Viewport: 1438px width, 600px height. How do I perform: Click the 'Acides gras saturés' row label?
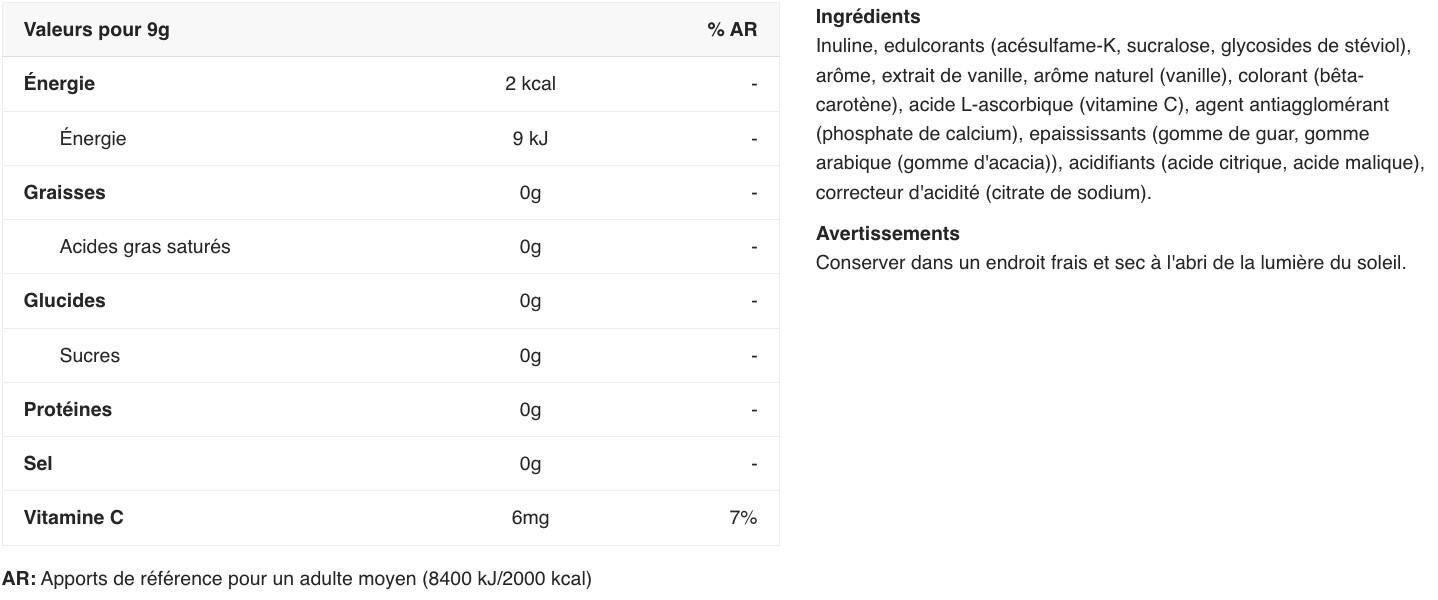point(144,246)
